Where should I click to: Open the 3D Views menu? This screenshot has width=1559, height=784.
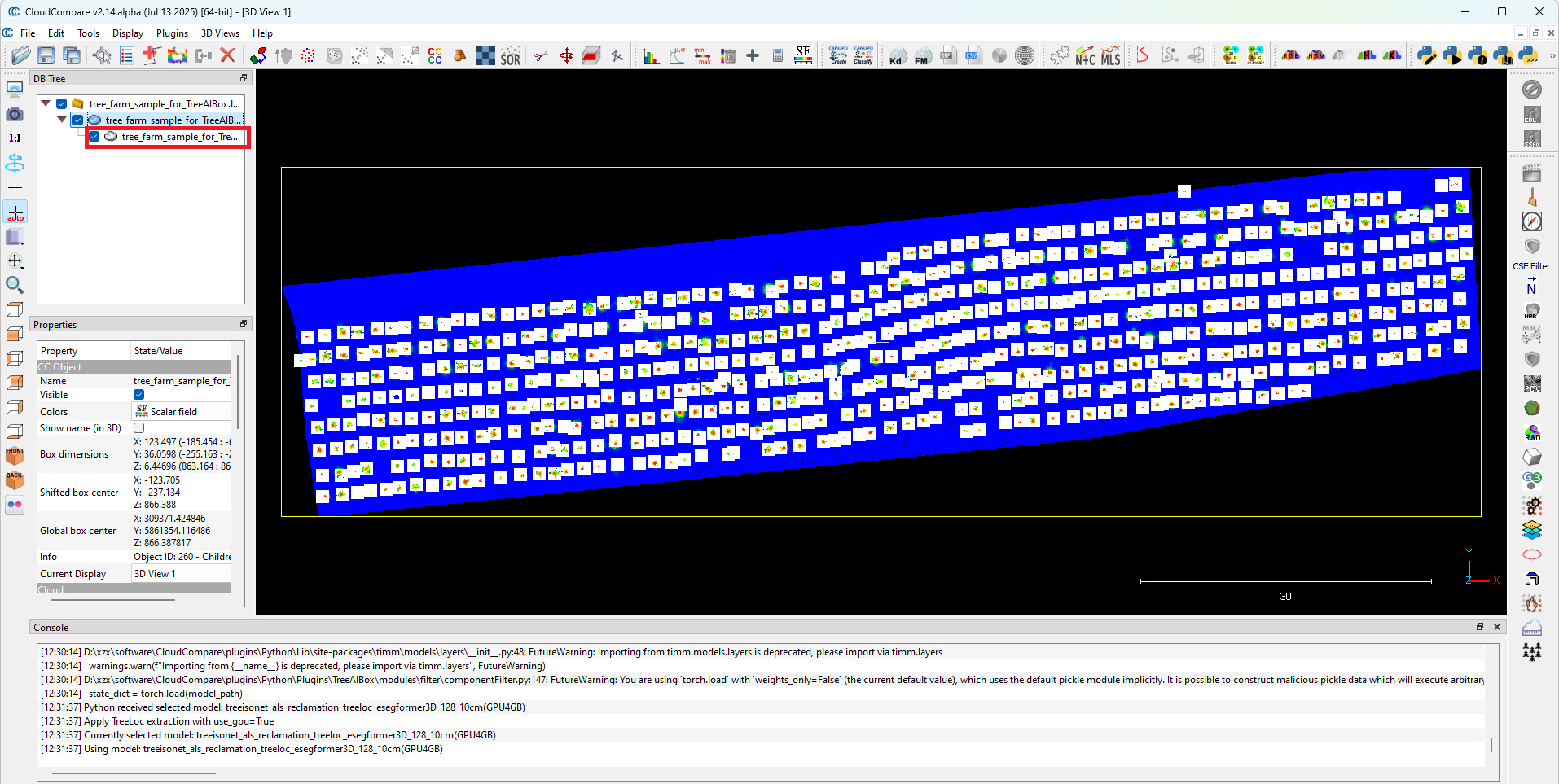[x=220, y=33]
